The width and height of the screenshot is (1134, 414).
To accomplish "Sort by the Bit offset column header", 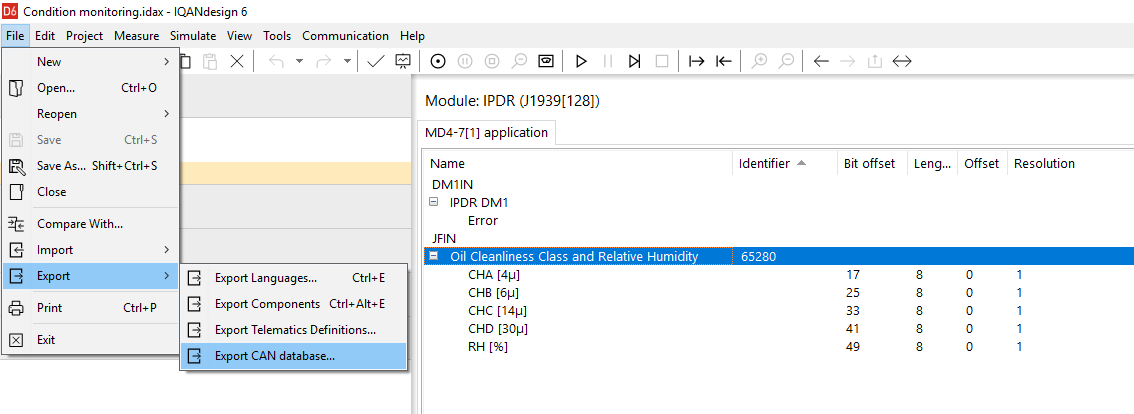I will [872, 164].
